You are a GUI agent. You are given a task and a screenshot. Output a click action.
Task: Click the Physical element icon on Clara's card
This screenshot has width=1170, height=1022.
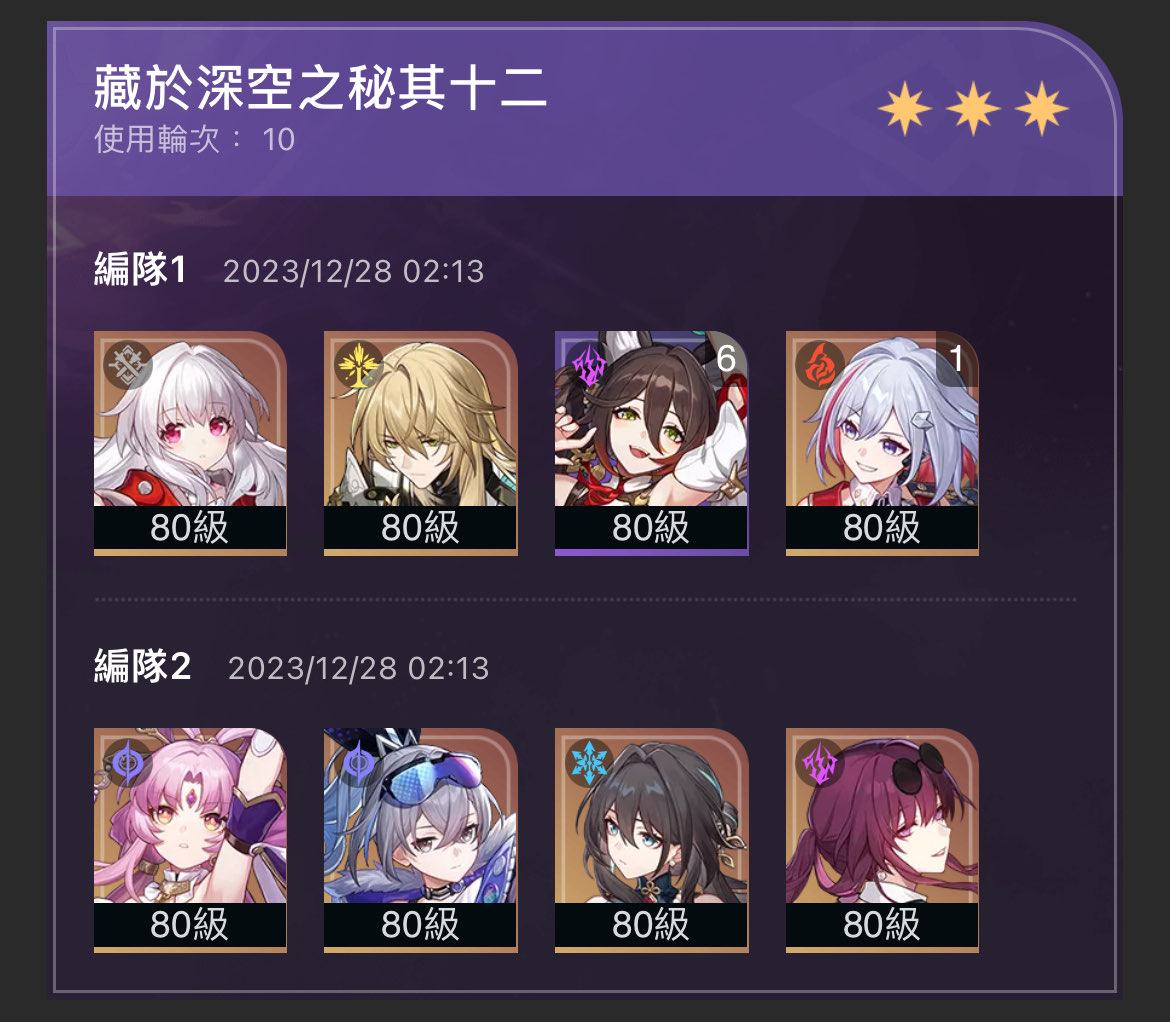tap(128, 365)
